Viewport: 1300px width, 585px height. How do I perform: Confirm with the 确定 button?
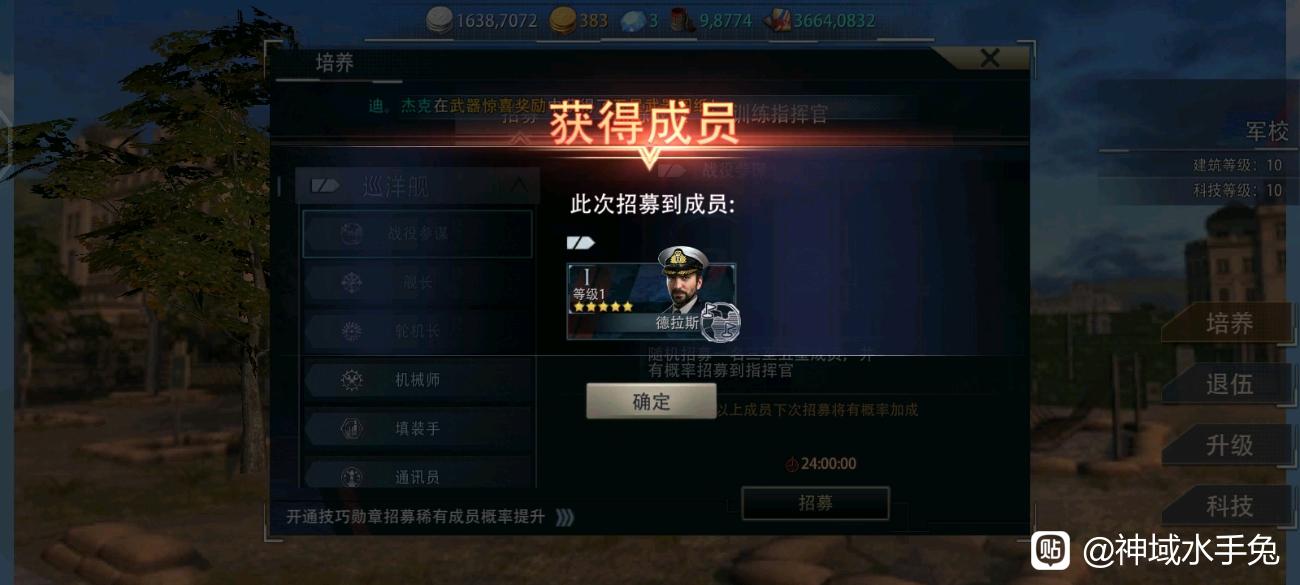651,401
